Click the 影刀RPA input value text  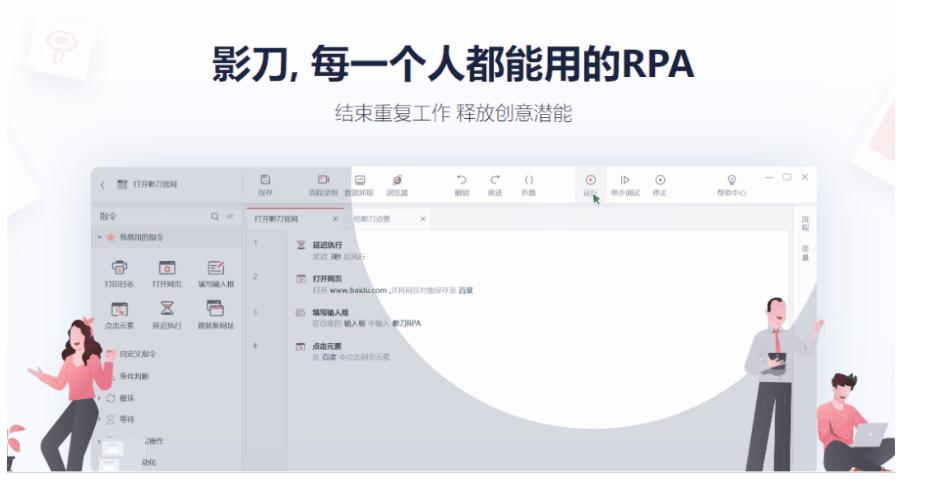pos(406,323)
